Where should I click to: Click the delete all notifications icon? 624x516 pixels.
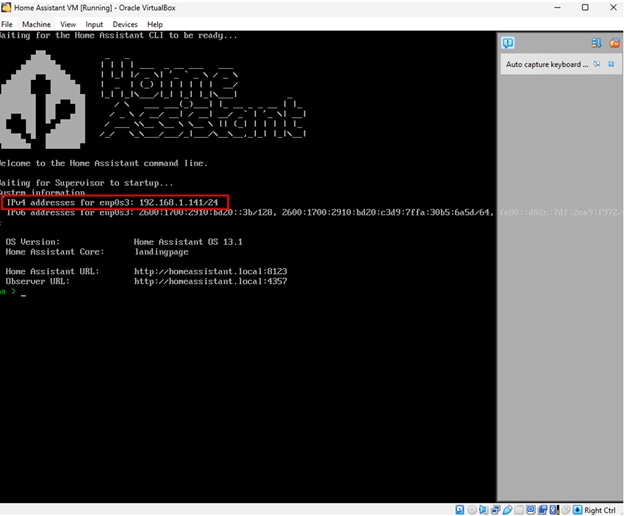click(614, 43)
